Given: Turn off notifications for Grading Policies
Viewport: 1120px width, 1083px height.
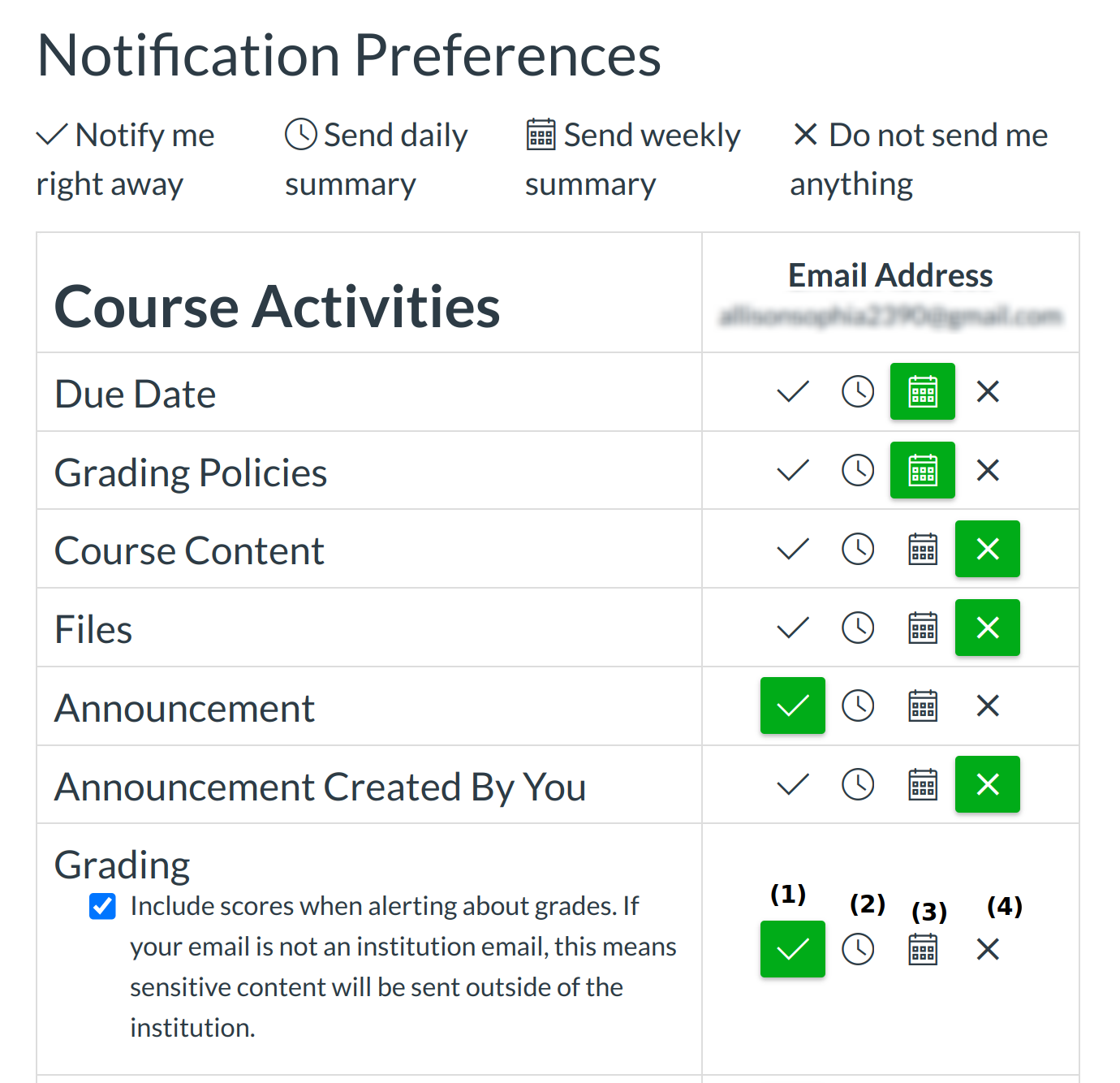Looking at the screenshot, I should click(988, 471).
